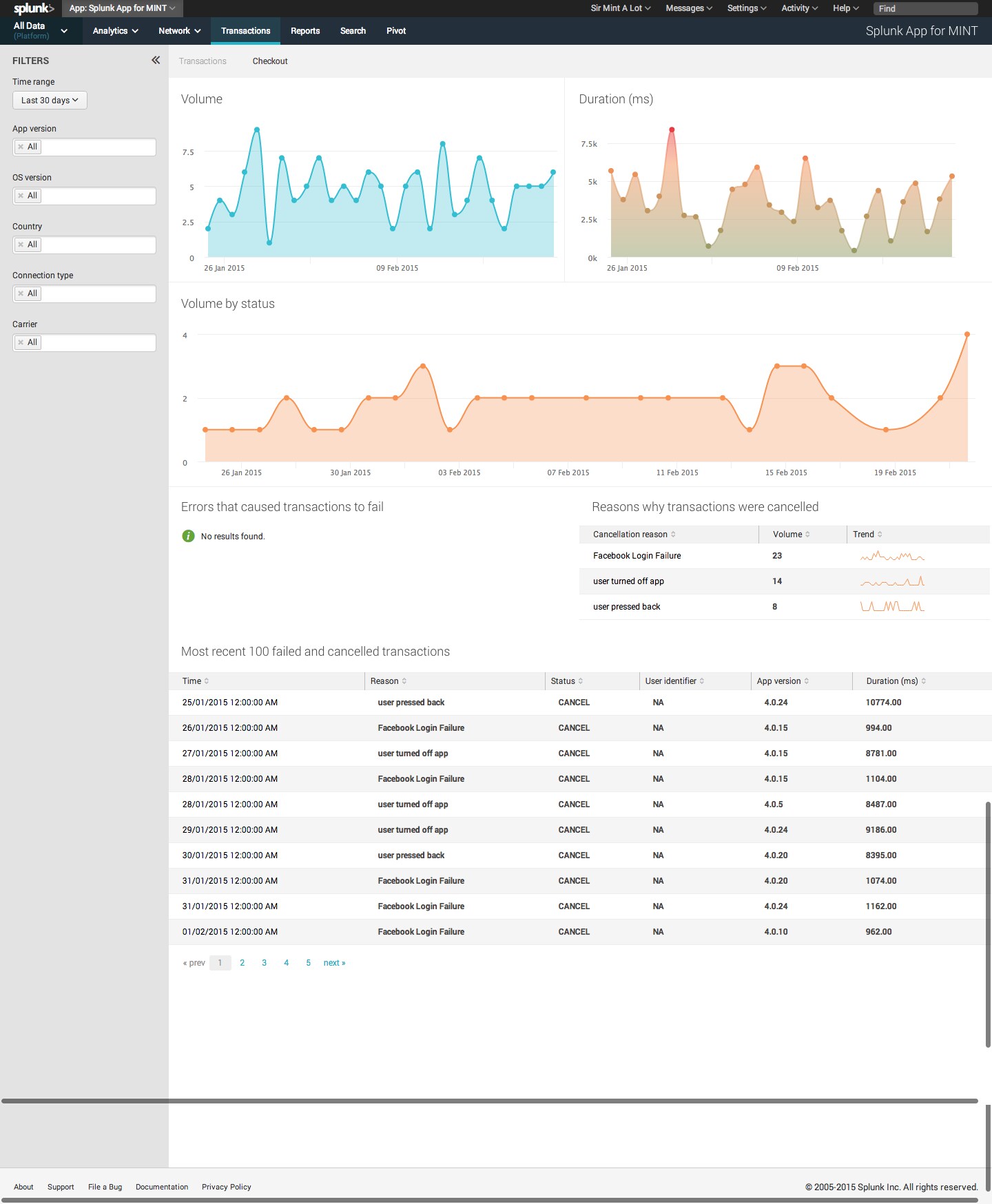Image resolution: width=992 pixels, height=1204 pixels.
Task: Open the Sir Mint A Lot user menu
Action: 621,8
